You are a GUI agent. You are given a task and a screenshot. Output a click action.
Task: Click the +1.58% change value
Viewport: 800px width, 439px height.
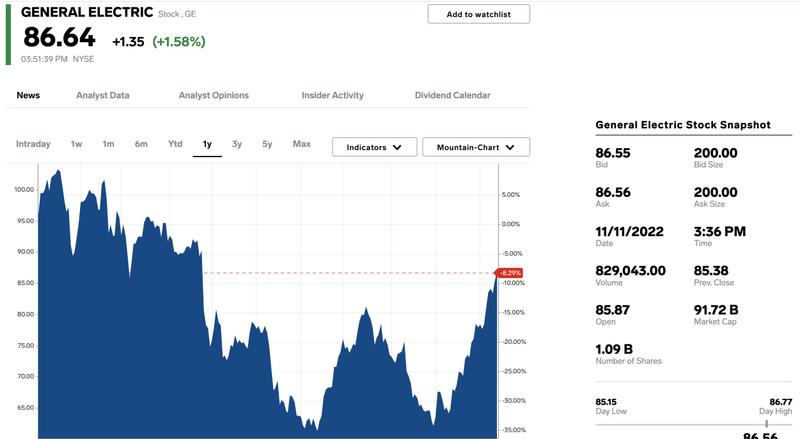[x=179, y=42]
